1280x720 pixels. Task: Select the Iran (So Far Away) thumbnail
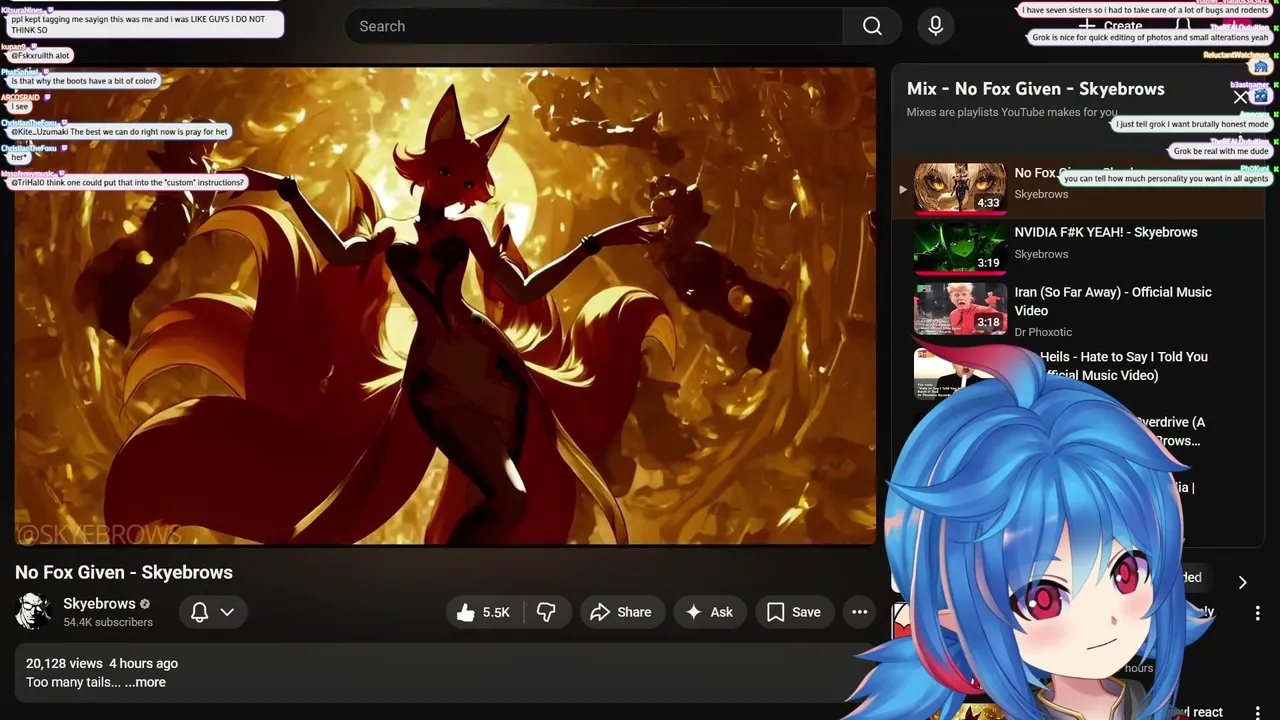[x=960, y=309]
